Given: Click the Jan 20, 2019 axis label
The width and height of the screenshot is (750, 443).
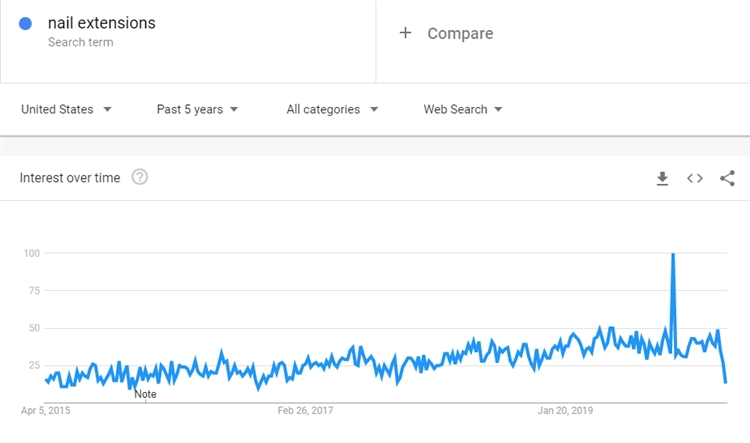Looking at the screenshot, I should click(x=565, y=410).
